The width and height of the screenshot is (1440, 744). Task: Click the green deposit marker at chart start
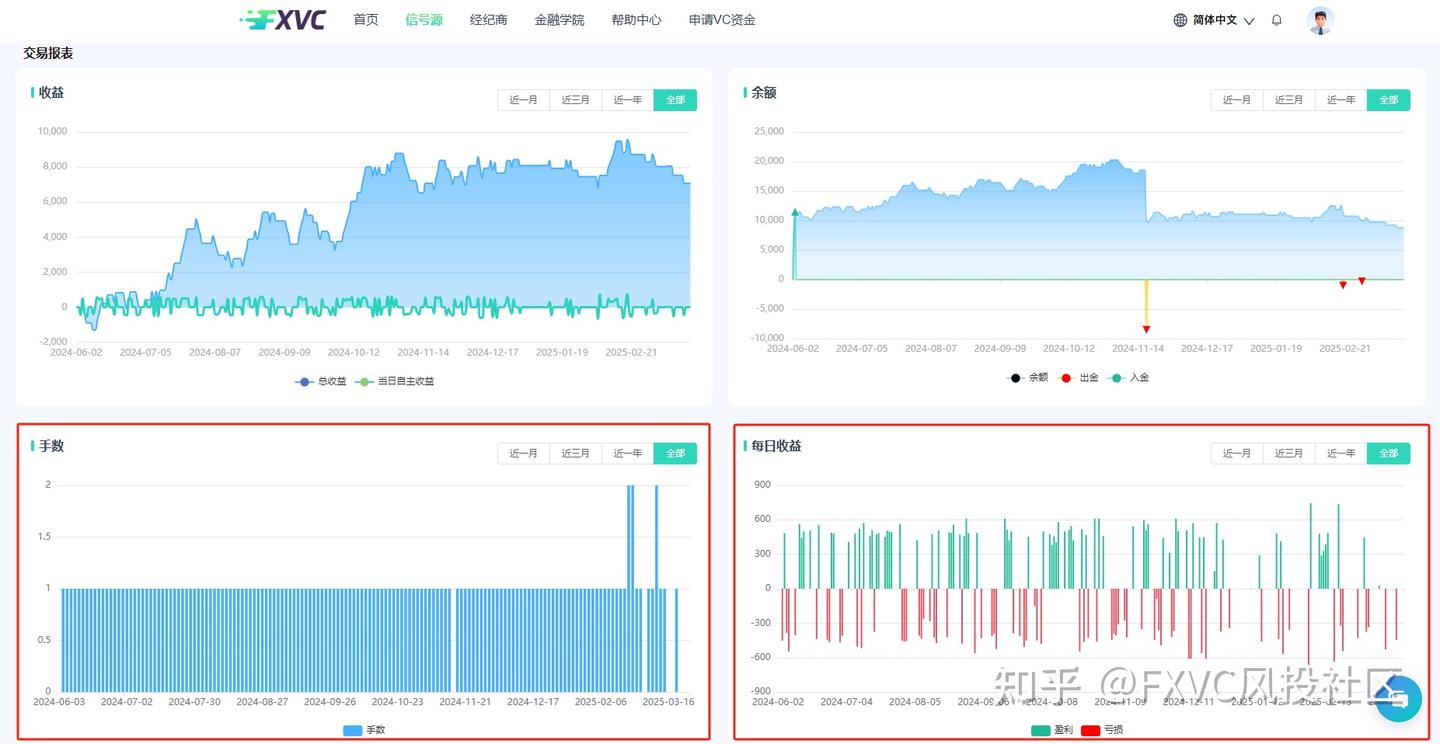(x=795, y=212)
